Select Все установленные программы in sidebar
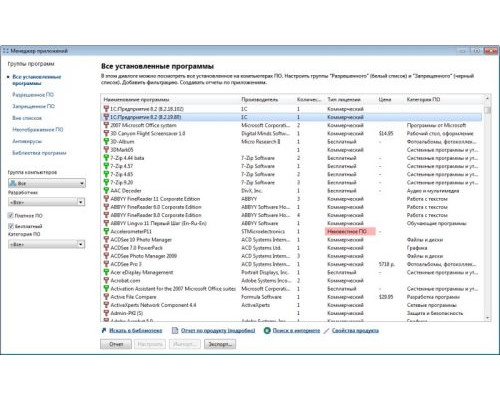This screenshot has height=400, width=500. (x=37, y=80)
